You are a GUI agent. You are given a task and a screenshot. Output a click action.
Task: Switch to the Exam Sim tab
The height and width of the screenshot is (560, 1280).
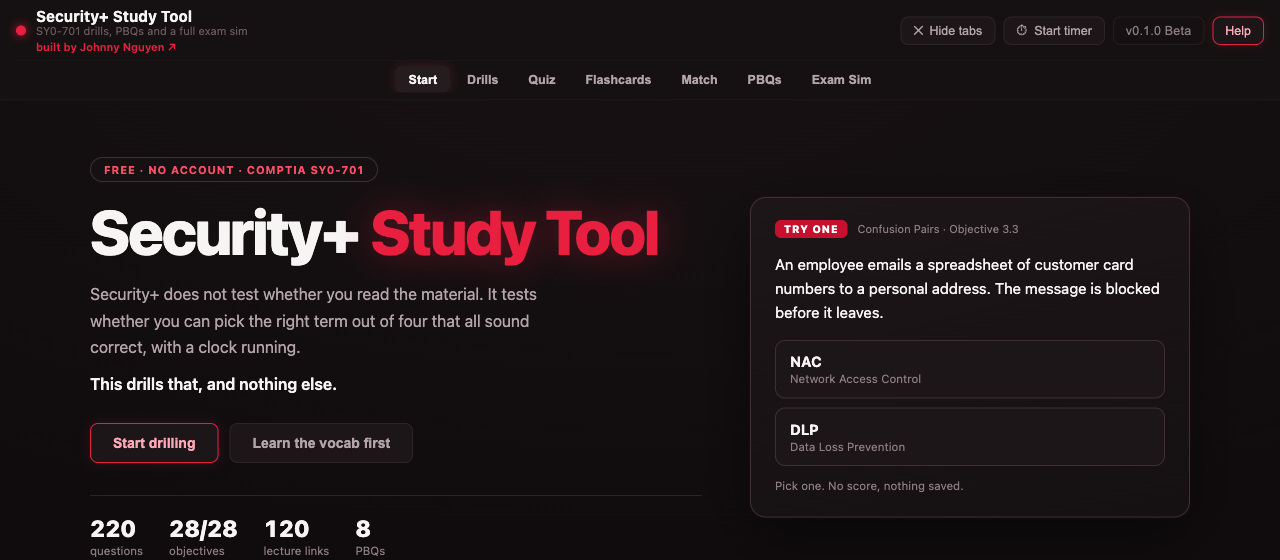841,80
